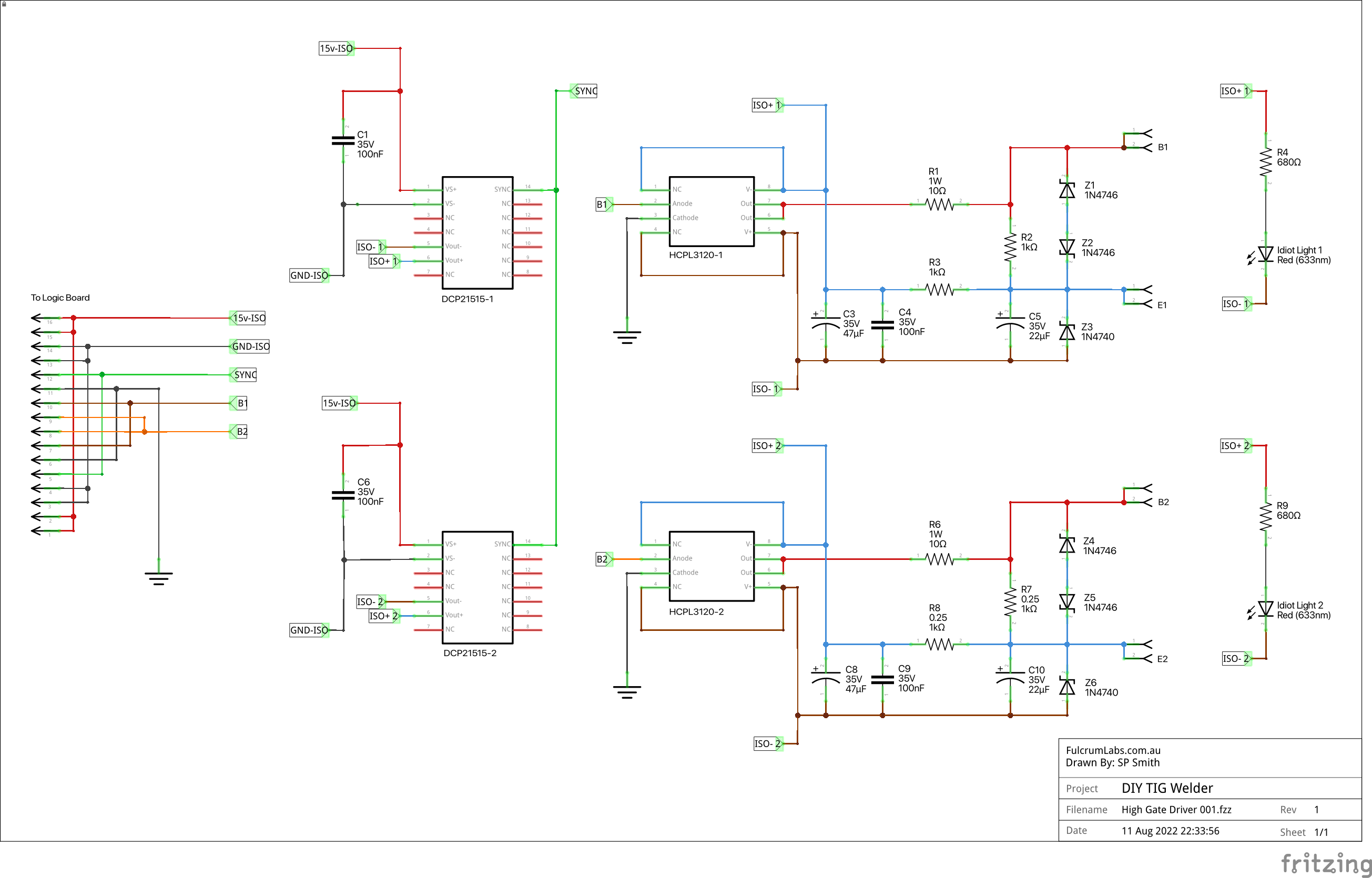Click the 'DIY TIG Welder' project name
The height and width of the screenshot is (878, 1372).
coord(1167,788)
